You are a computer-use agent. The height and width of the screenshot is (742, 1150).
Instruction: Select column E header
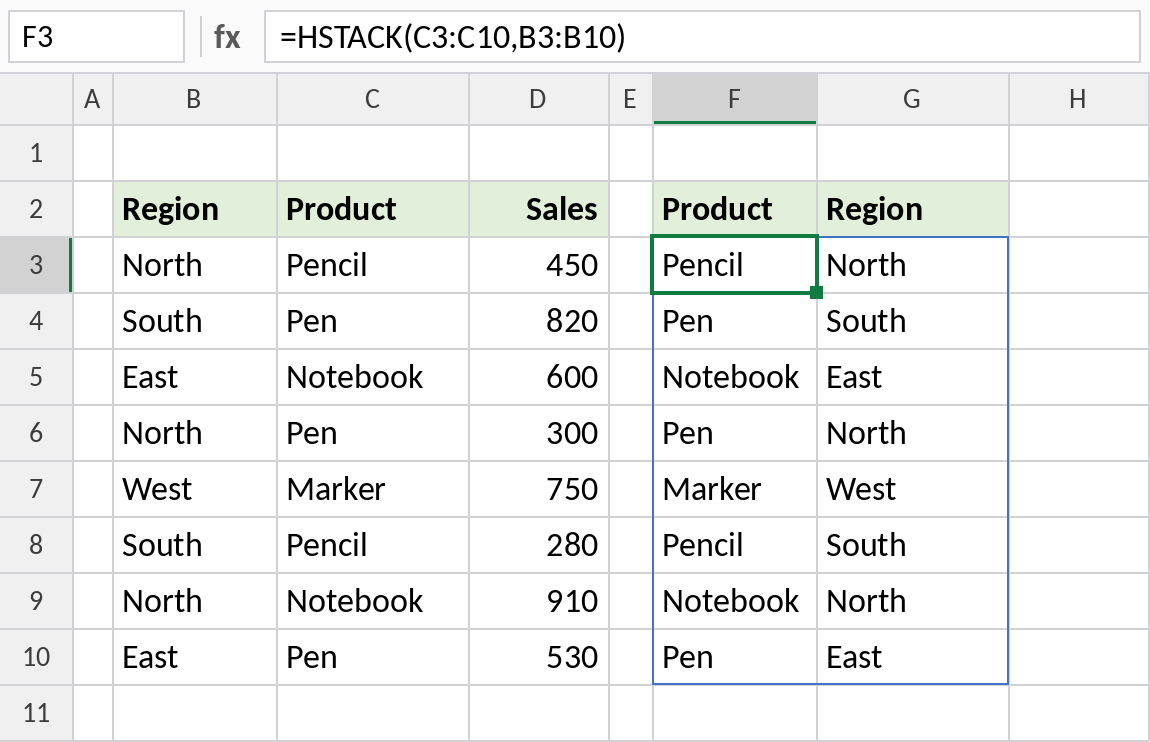coord(630,99)
